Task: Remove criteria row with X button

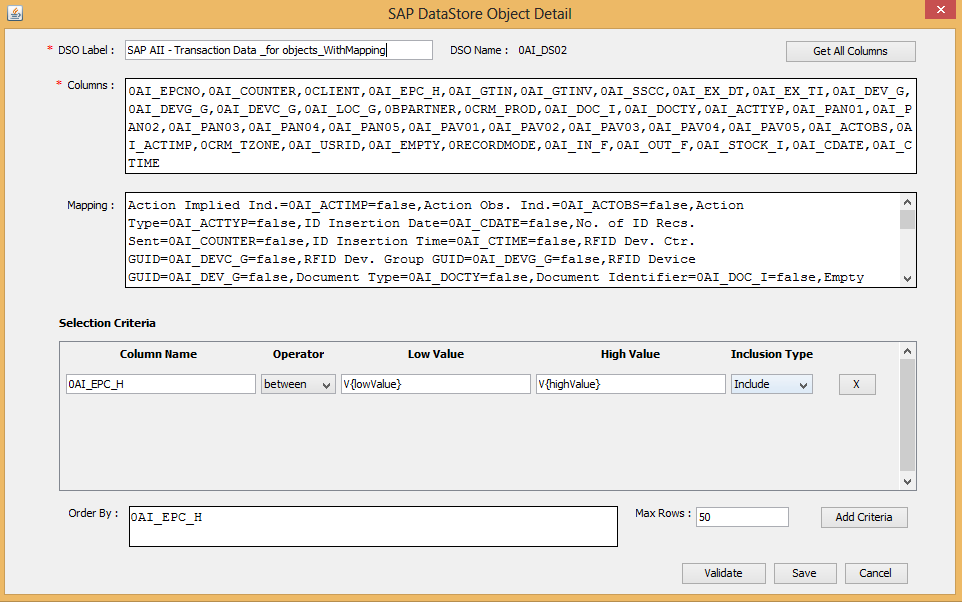Action: (857, 384)
